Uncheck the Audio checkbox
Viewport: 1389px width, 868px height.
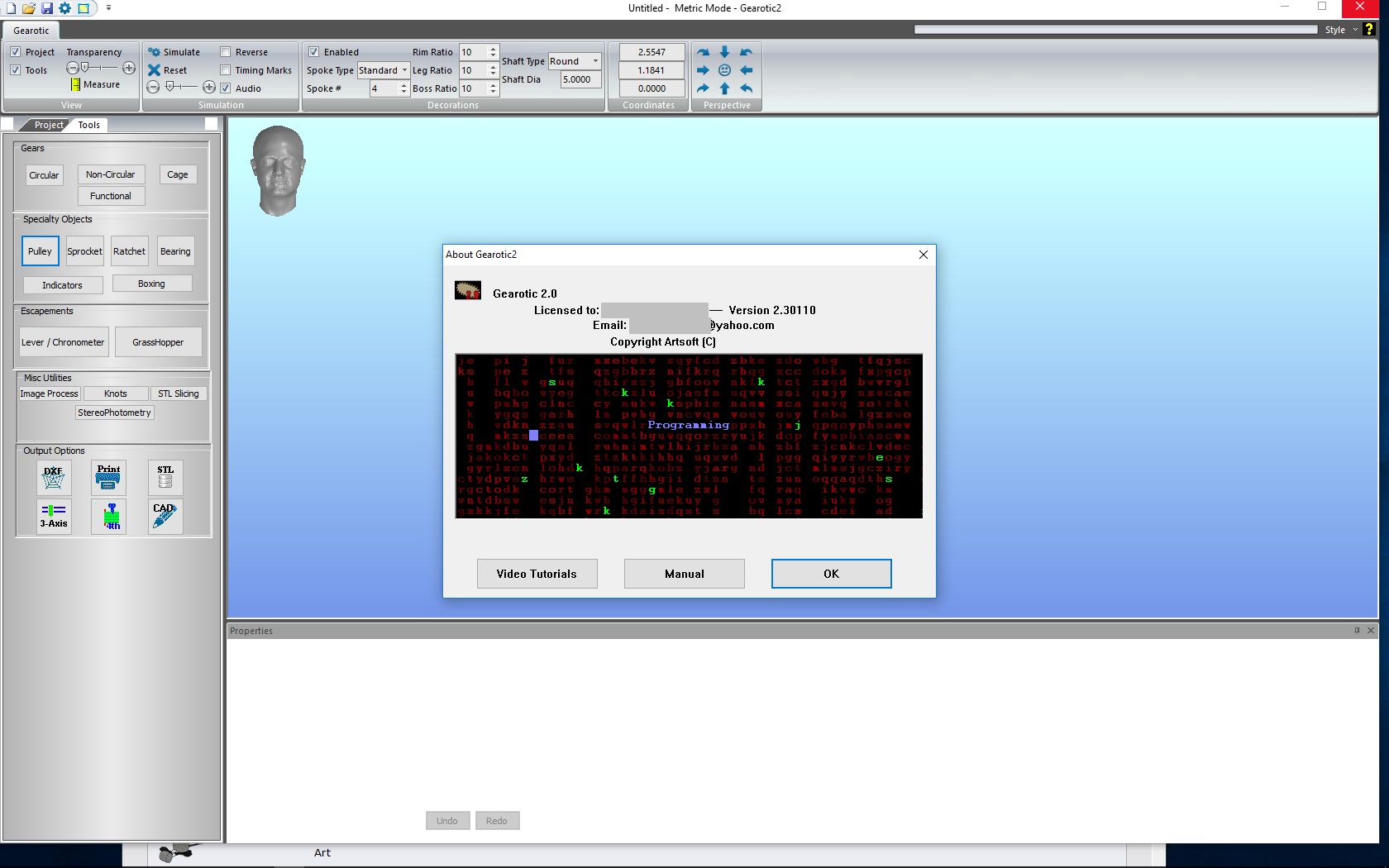226,88
